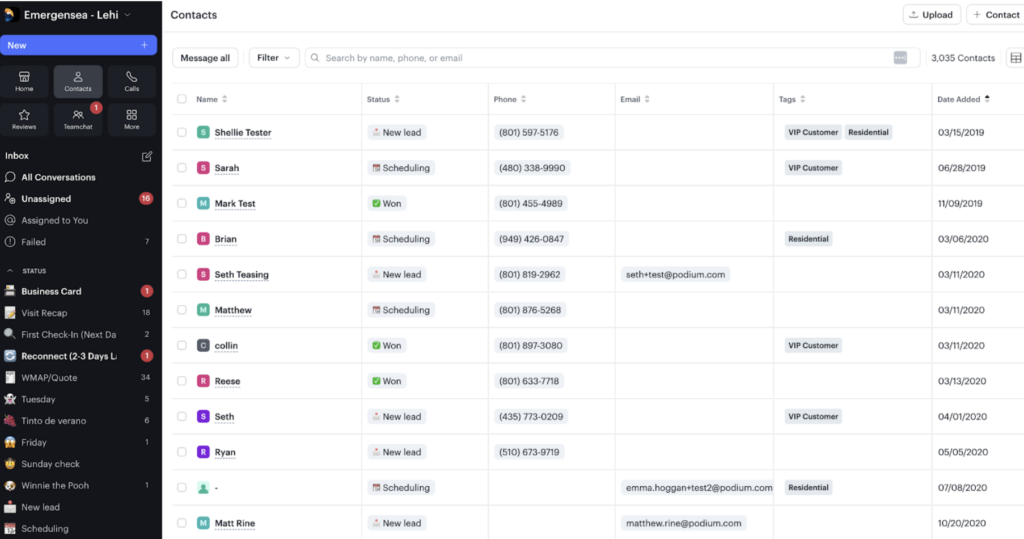Screen dimensions: 1024x539
Task: Select the checkbox next to Matt Rine
Action: 182,523
